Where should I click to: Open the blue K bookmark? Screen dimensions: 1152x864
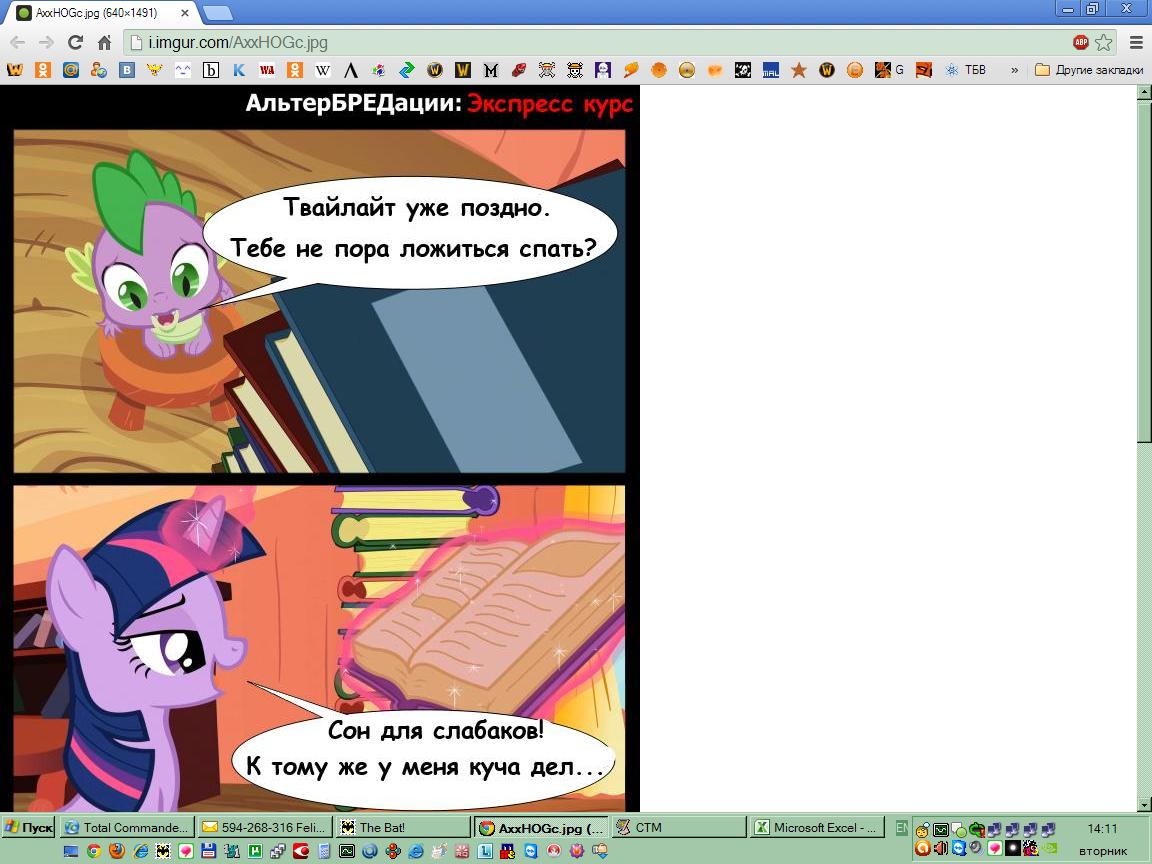pos(239,70)
